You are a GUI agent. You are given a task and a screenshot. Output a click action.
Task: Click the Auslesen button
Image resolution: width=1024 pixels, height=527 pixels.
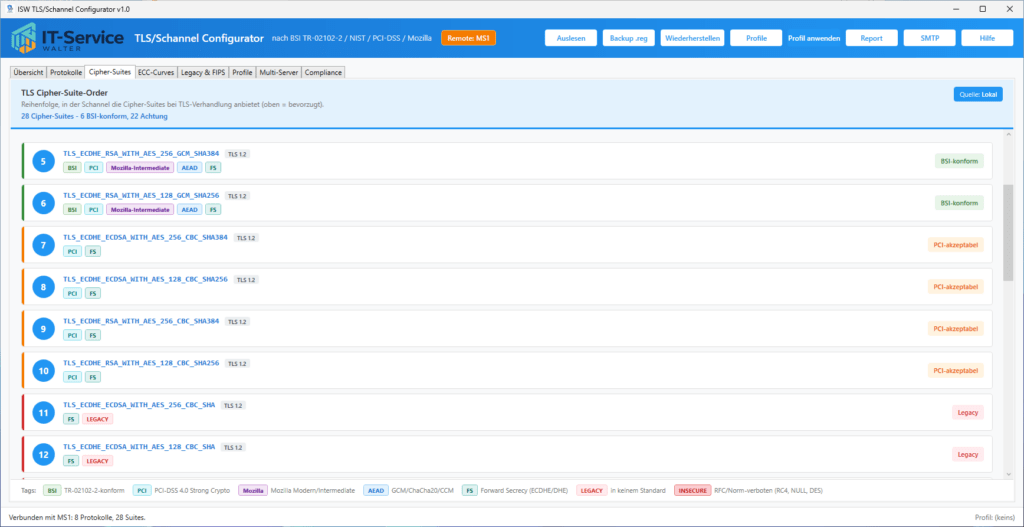(x=571, y=38)
